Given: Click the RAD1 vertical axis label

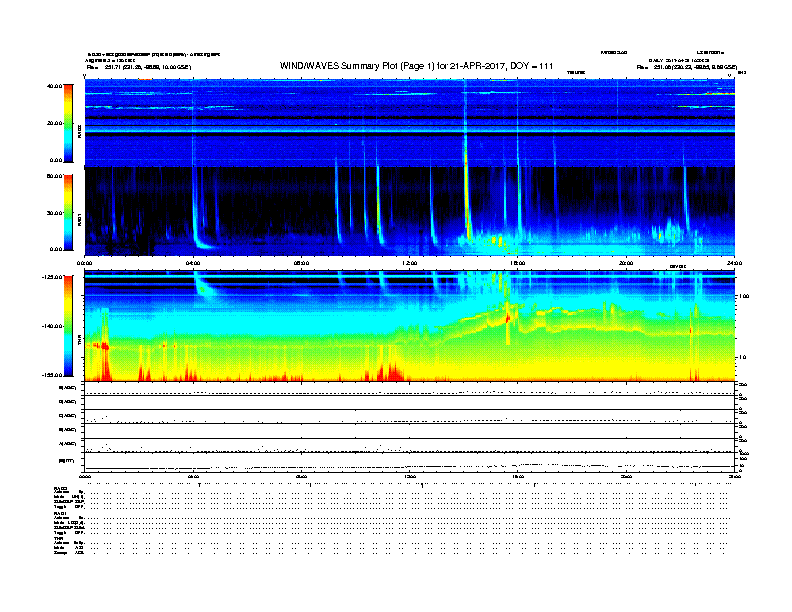Looking at the screenshot, I should [79, 219].
